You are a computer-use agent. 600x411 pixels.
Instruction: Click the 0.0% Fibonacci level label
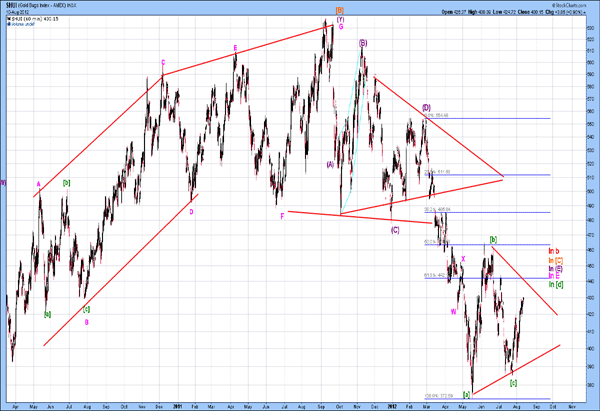(x=437, y=115)
